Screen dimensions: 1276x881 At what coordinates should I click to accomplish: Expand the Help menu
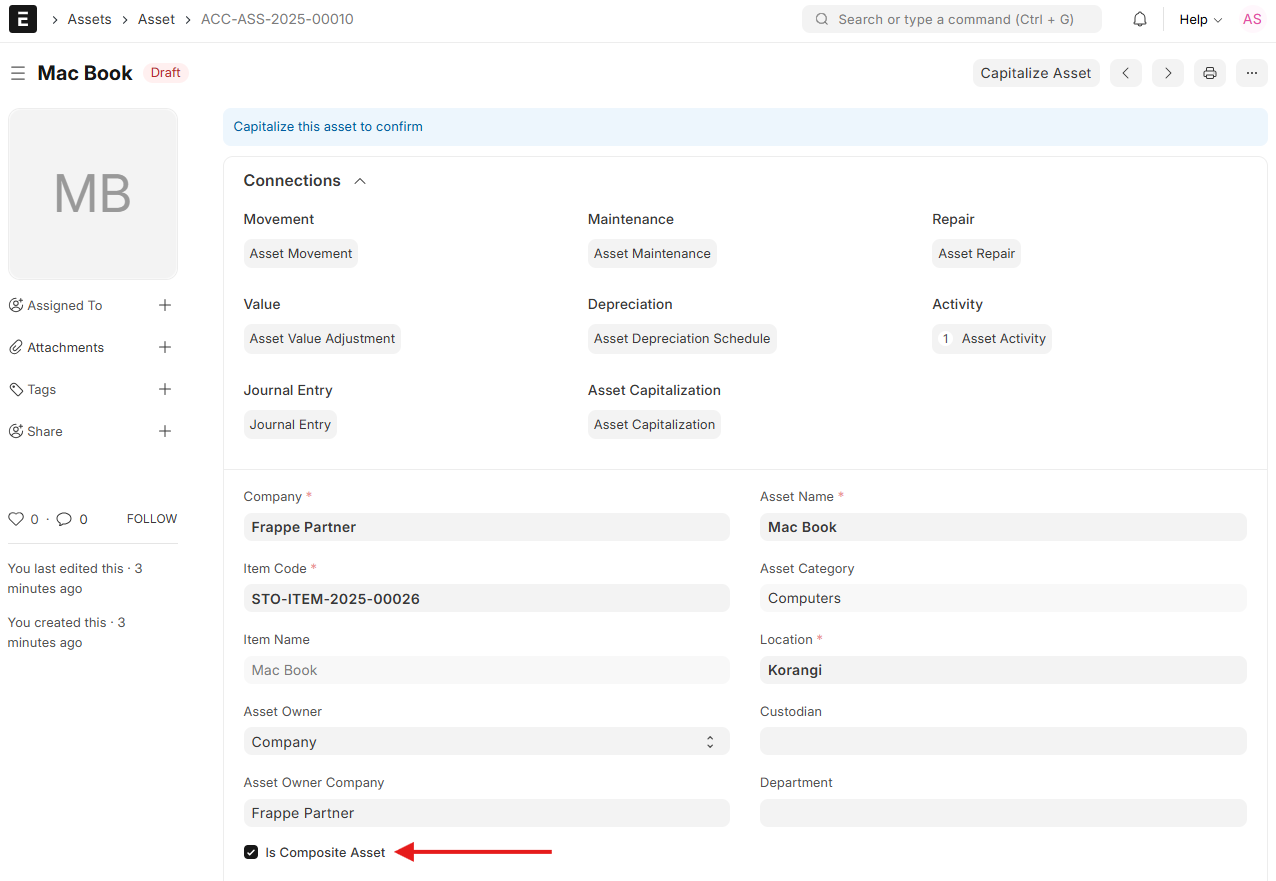(x=1200, y=20)
